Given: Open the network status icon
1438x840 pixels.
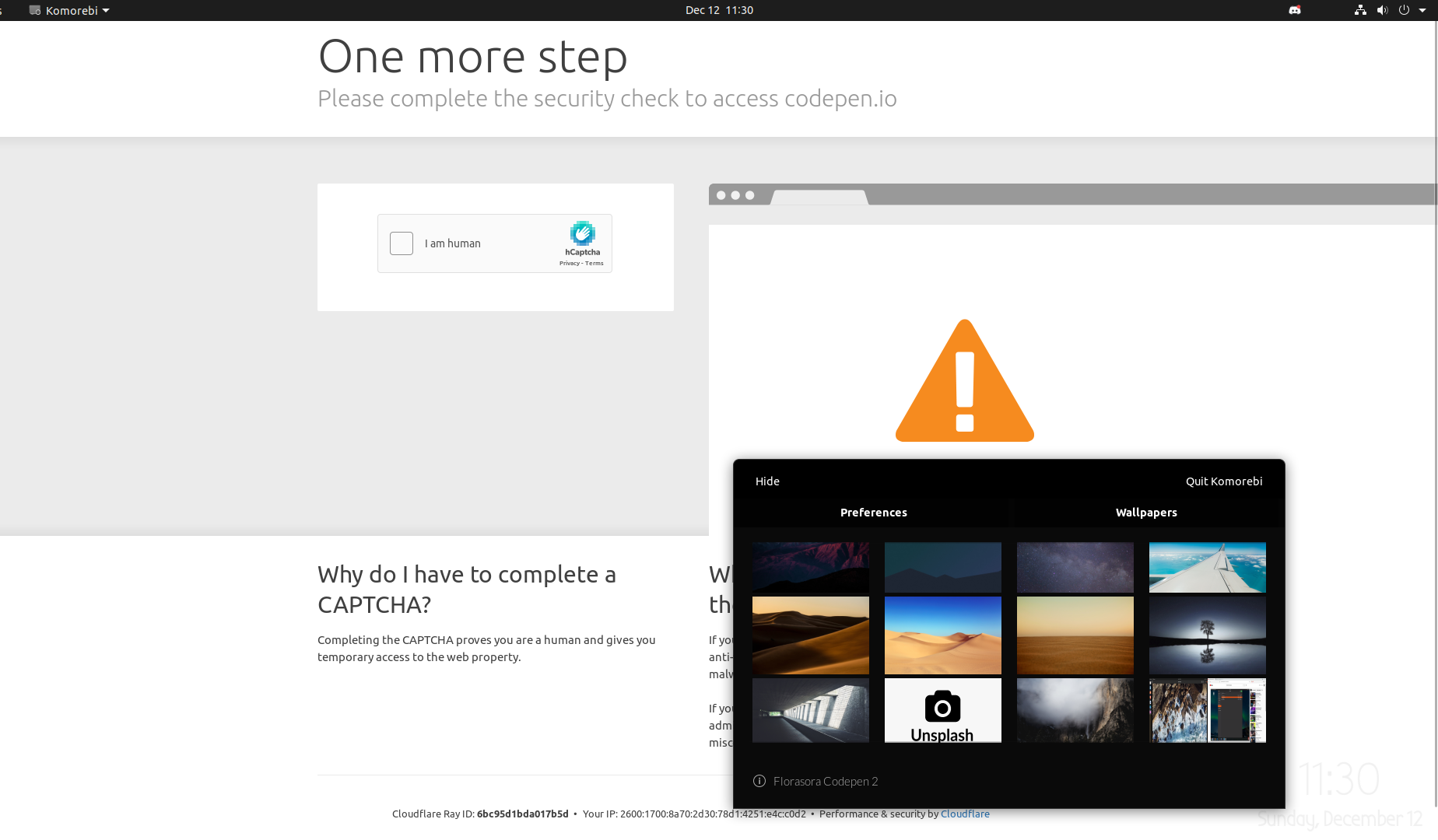Looking at the screenshot, I should [1360, 10].
